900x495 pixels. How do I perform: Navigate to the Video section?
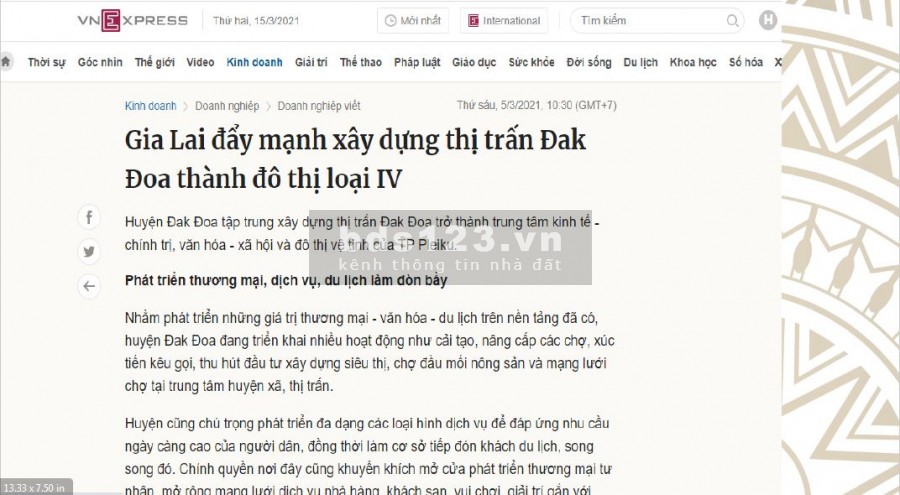(x=200, y=62)
